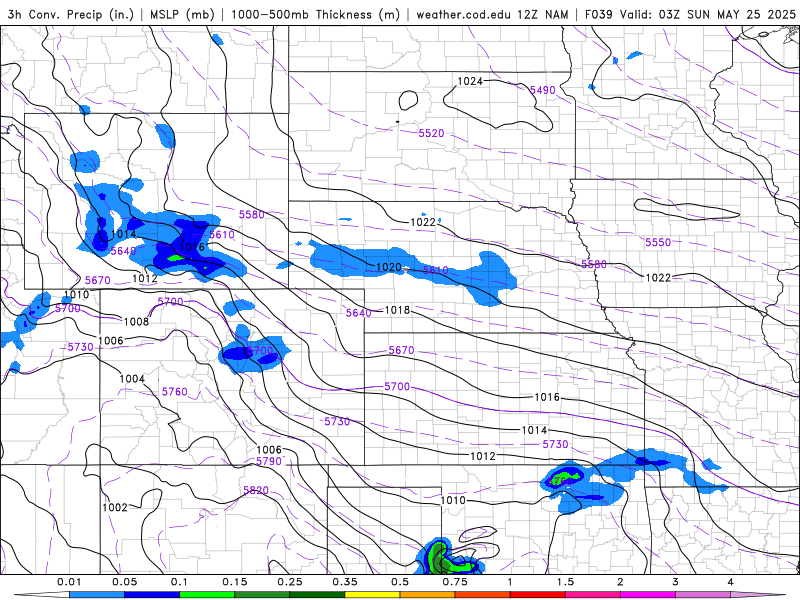This screenshot has height=600, width=800.
Task: Select the light blue 0.01–0.05 legend swatch
Action: coord(96,595)
